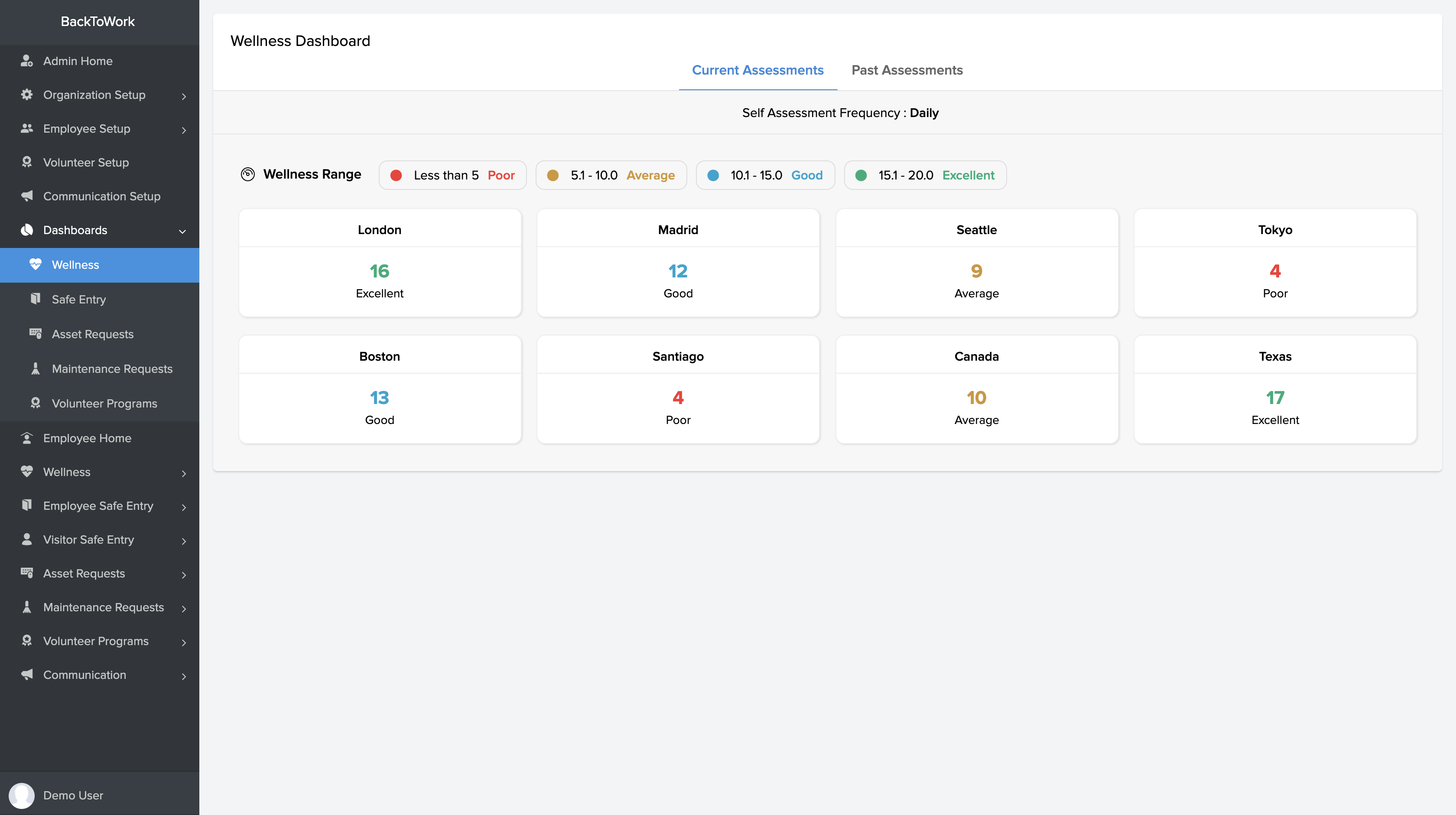Click Maintenance Requests broom icon under Dashboards
Image resolution: width=1456 pixels, height=815 pixels.
[35, 368]
